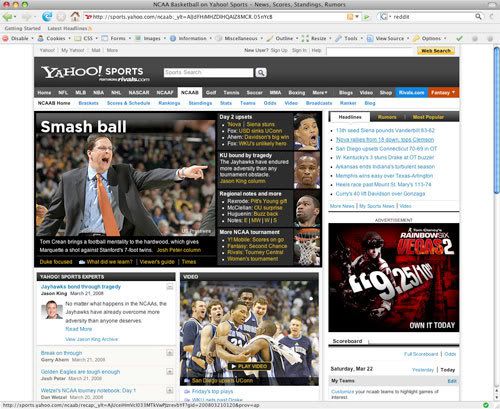The height and width of the screenshot is (409, 500).
Task: Open the Images toolbar menu
Action: click(150, 38)
